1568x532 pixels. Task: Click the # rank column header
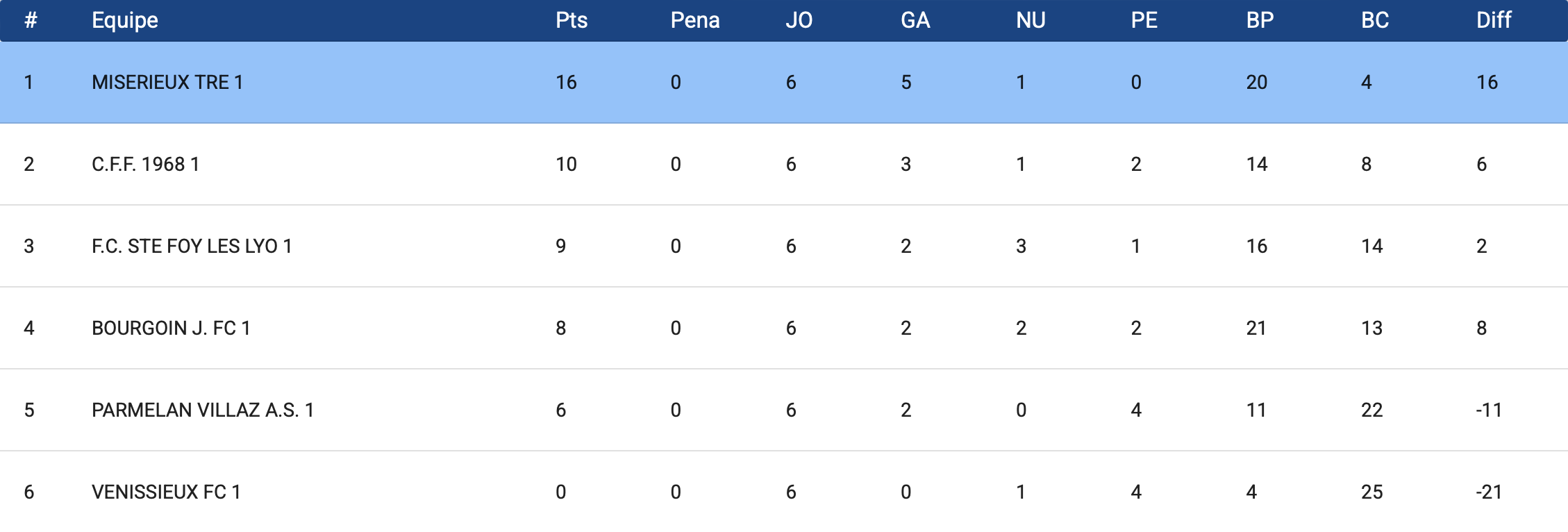click(31, 20)
